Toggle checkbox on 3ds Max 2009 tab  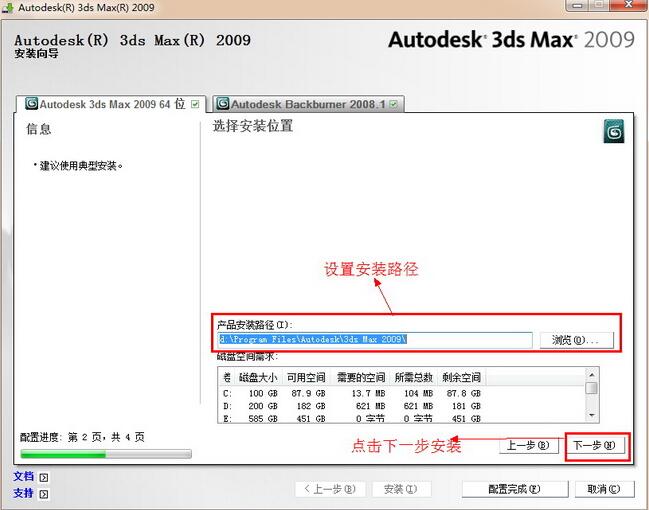195,104
